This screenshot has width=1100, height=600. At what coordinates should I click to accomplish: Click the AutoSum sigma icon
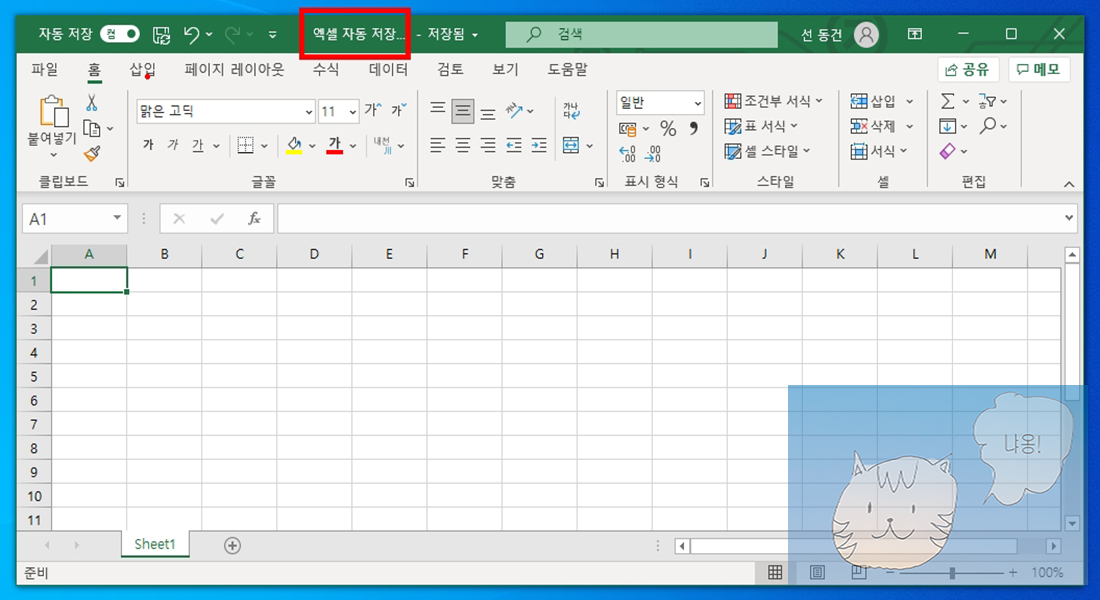coord(947,101)
